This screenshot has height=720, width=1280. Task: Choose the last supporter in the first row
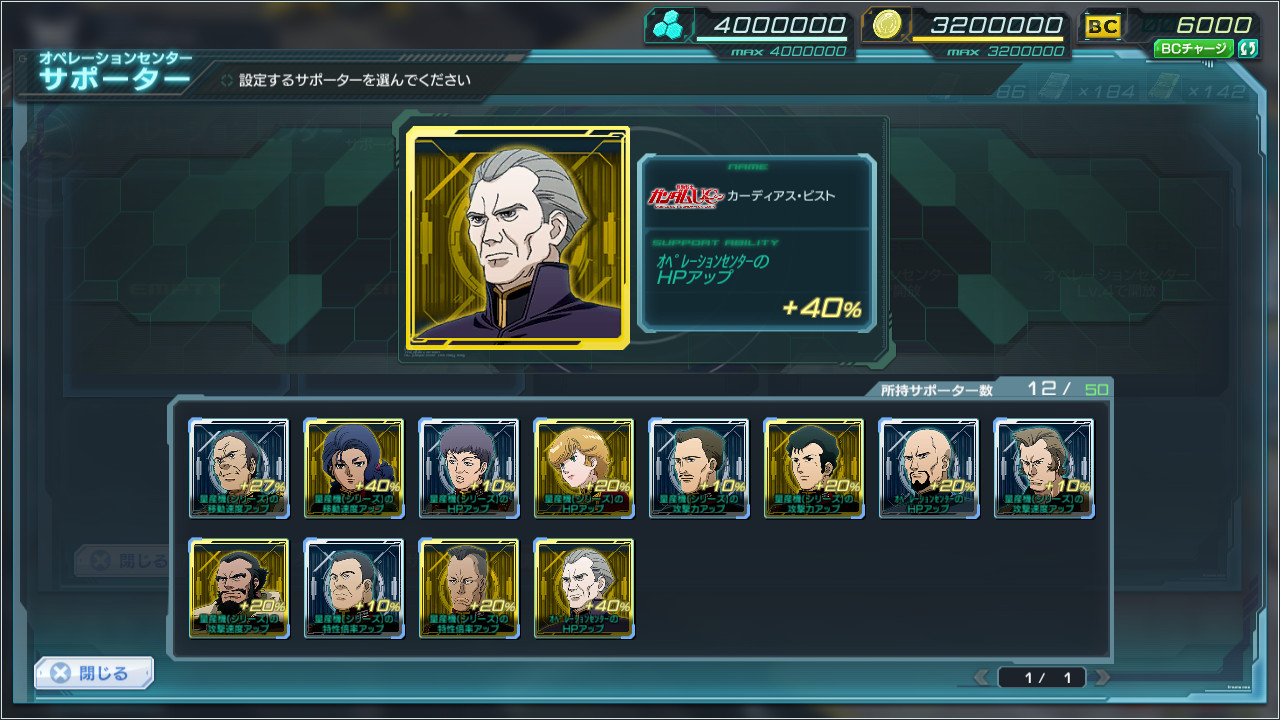(x=1044, y=468)
